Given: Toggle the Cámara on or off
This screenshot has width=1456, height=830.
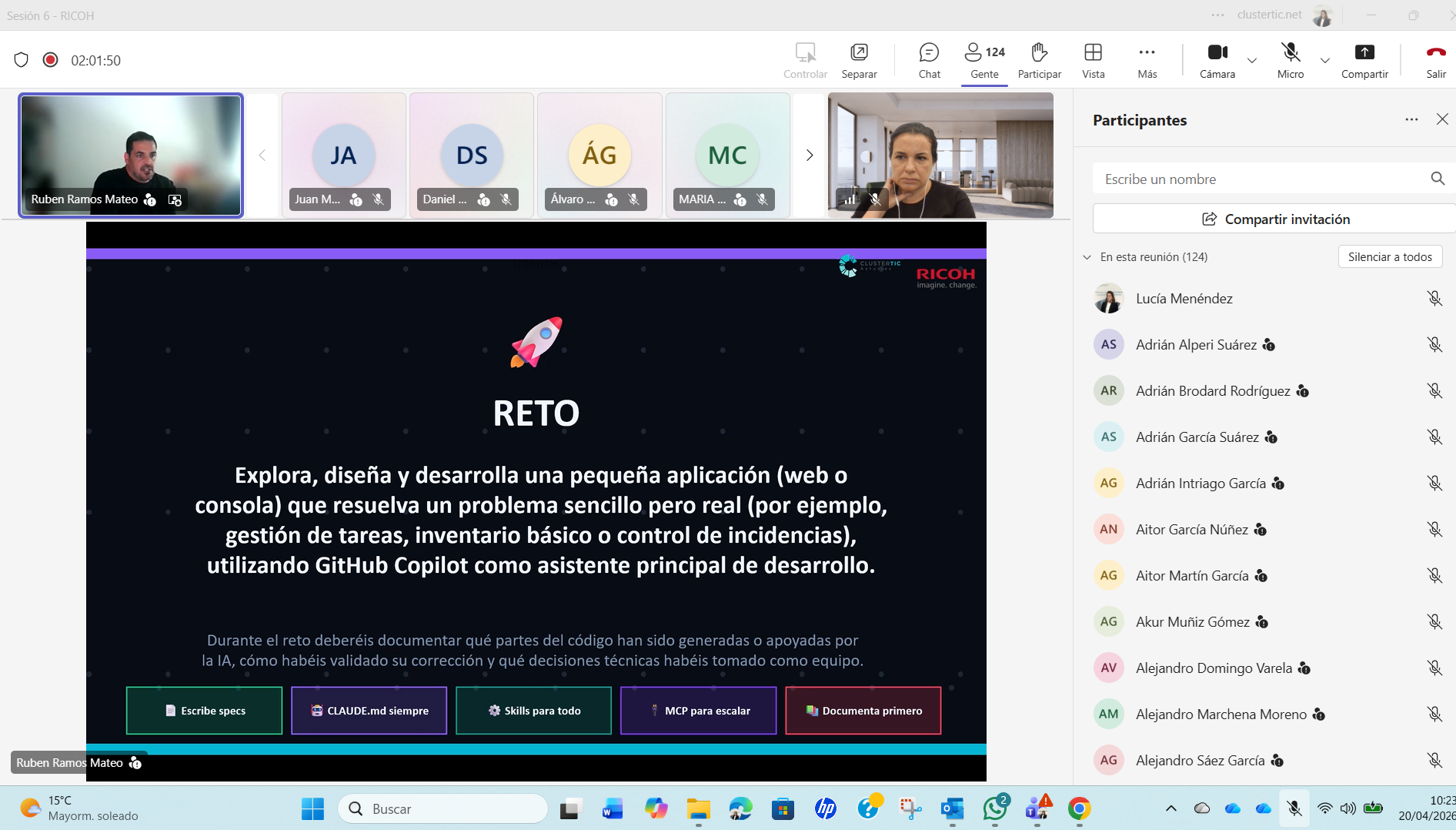Looking at the screenshot, I should [1217, 60].
